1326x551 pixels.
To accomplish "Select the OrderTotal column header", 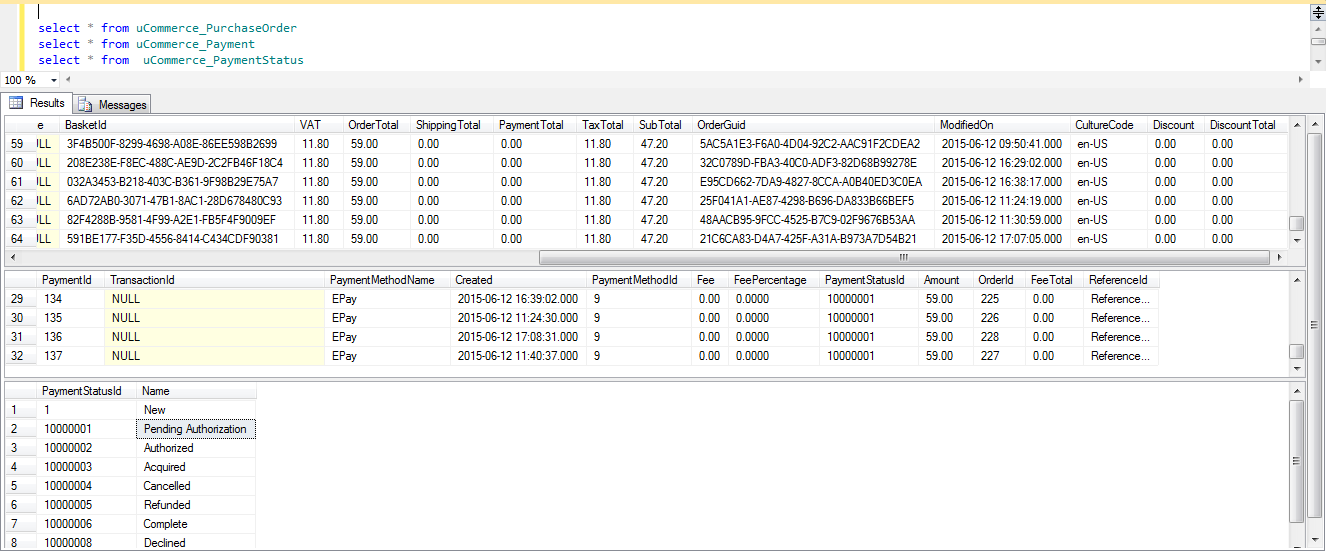I will tap(377, 125).
